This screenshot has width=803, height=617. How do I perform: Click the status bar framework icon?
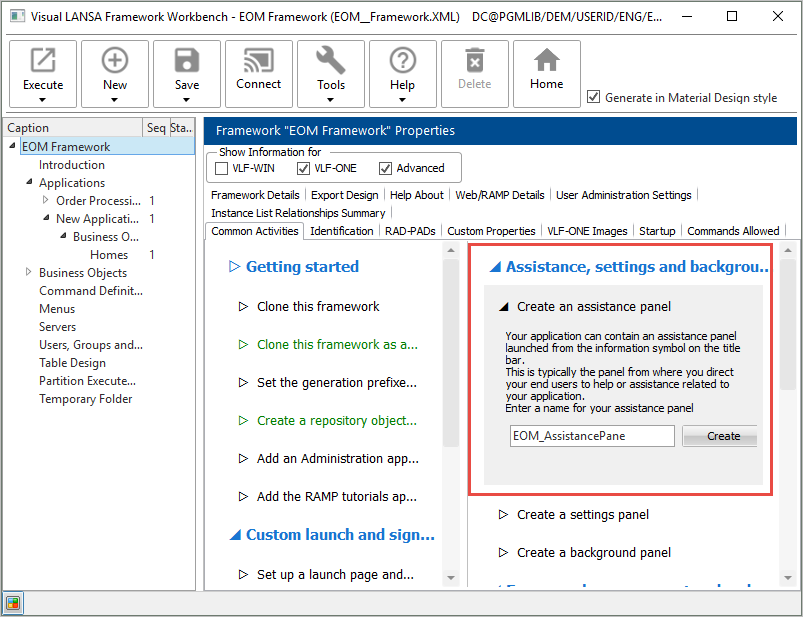[x=13, y=603]
